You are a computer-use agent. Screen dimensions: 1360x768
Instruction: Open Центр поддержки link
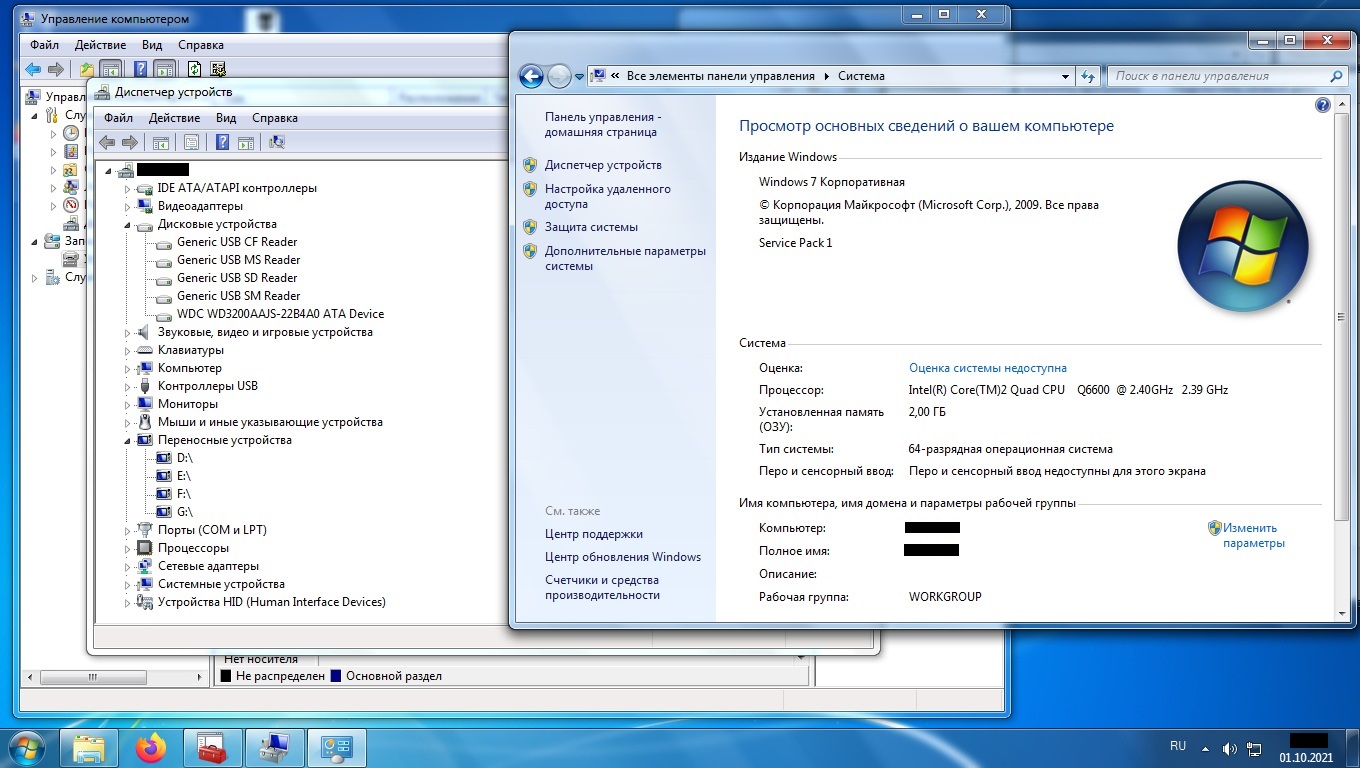point(594,534)
